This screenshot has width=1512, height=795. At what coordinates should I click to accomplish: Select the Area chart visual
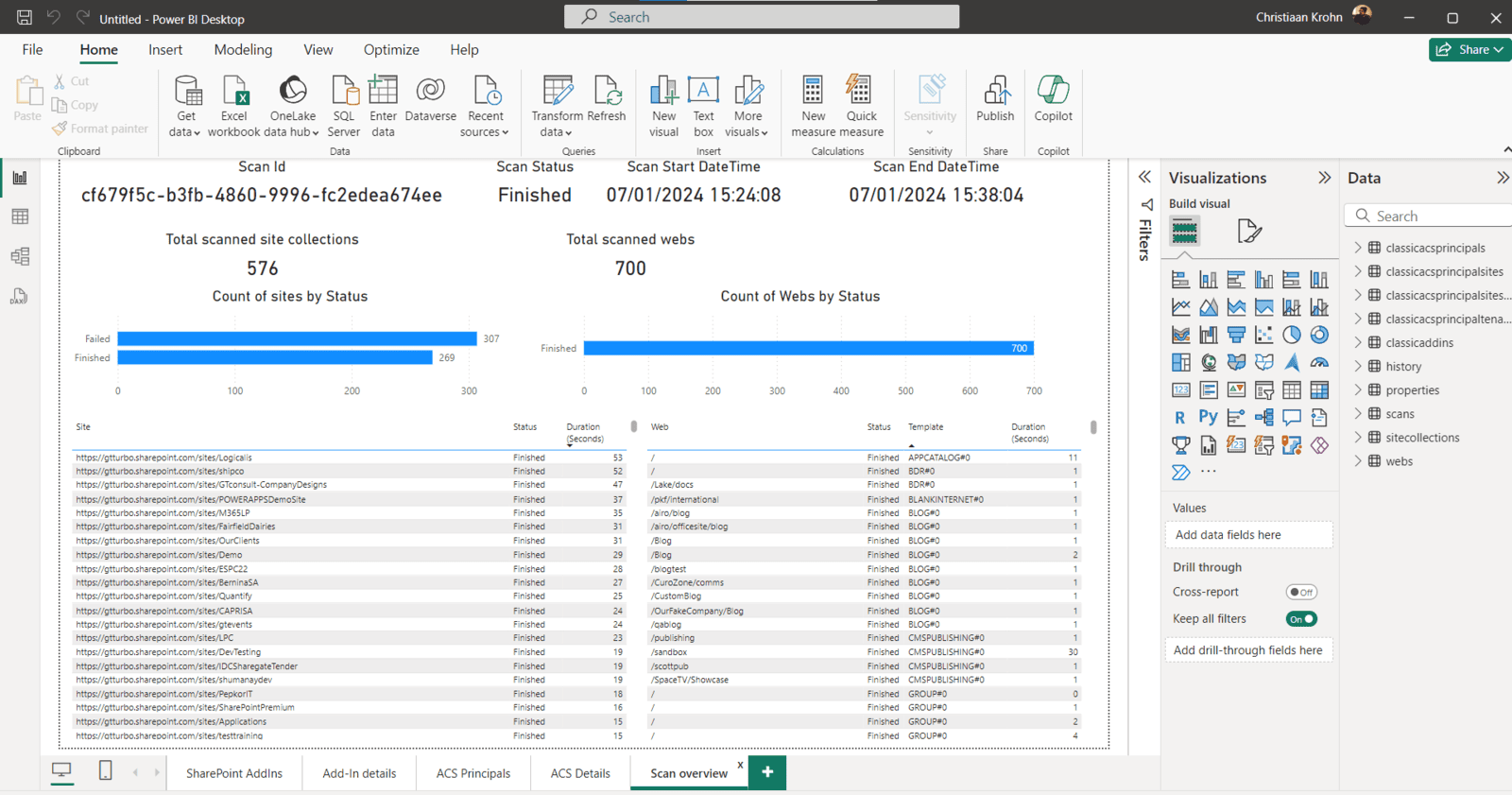coord(1209,307)
